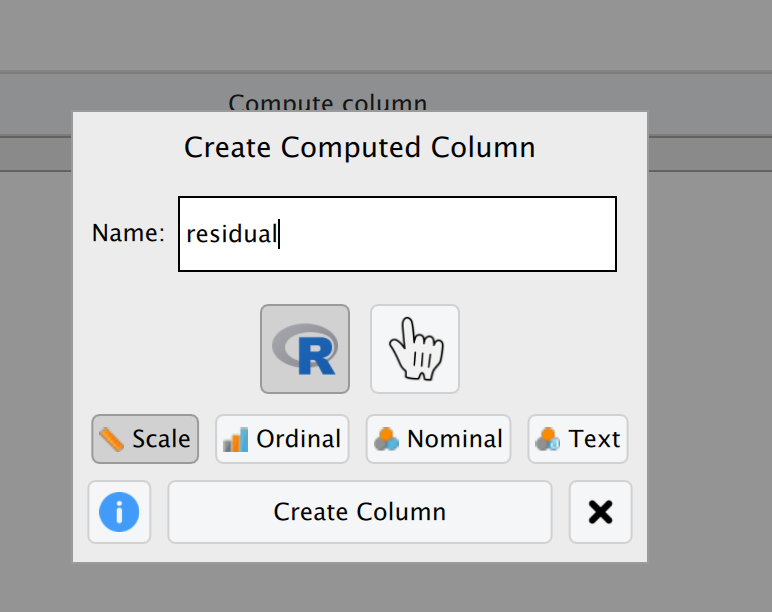Set column type to Nominal

pyautogui.click(x=438, y=439)
